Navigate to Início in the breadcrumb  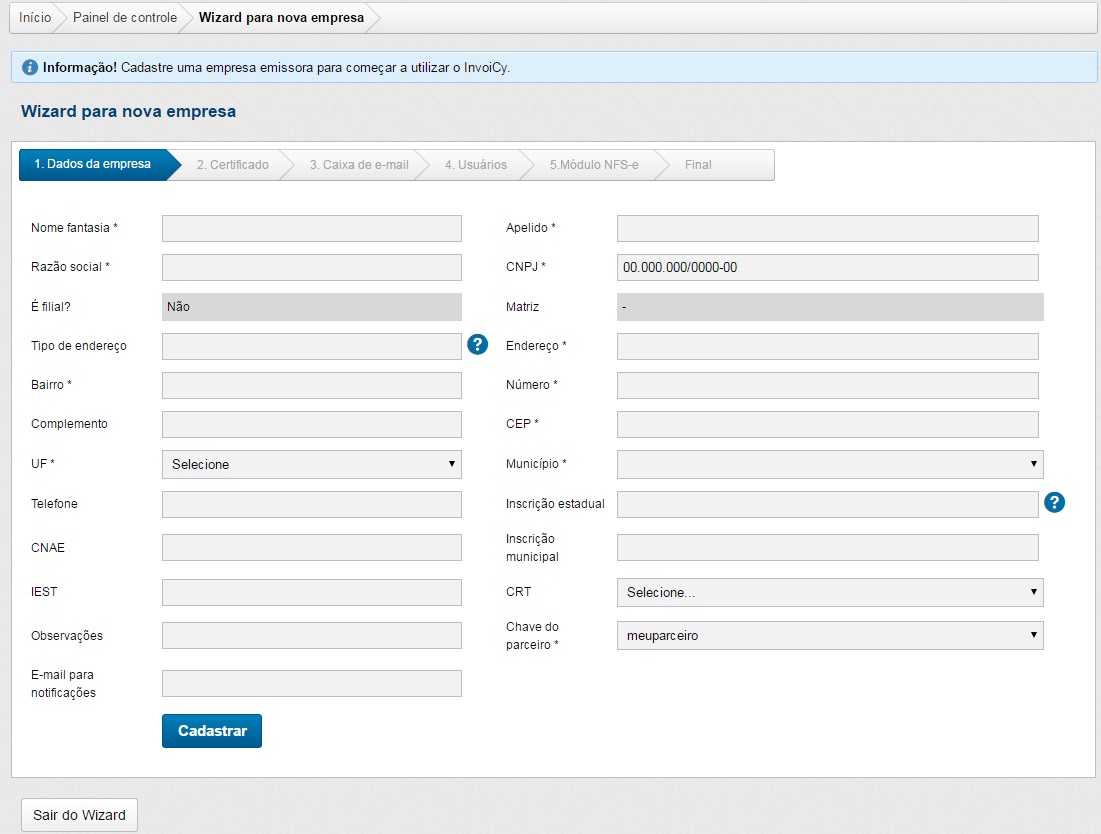point(35,18)
